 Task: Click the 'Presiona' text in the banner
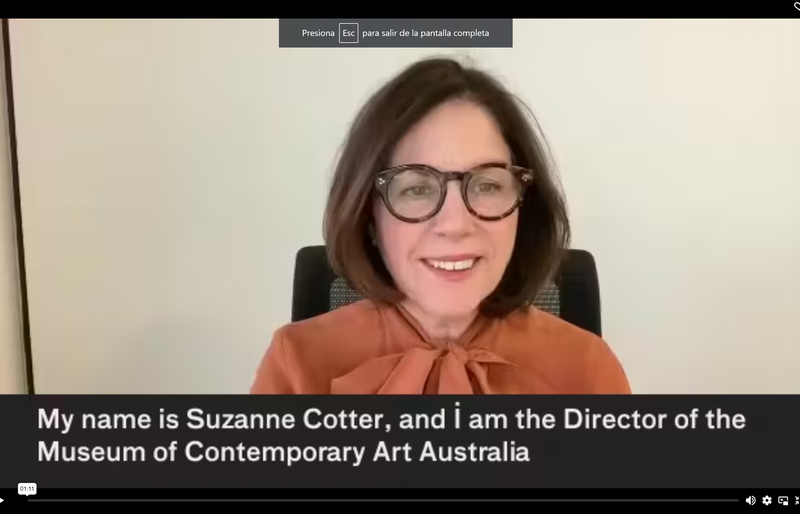click(x=318, y=33)
